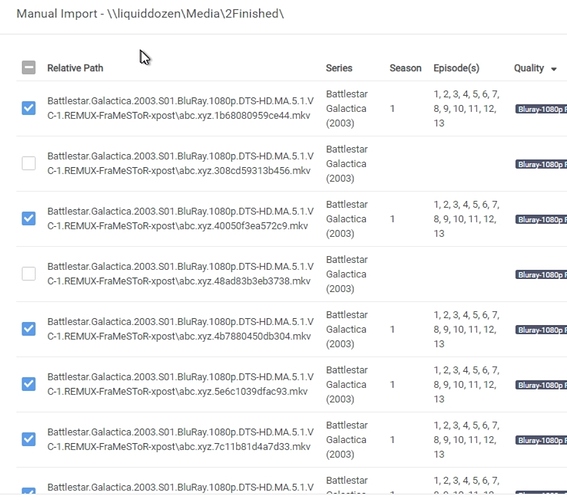Select series for file 1b68080959ce44.mkv

(346, 108)
